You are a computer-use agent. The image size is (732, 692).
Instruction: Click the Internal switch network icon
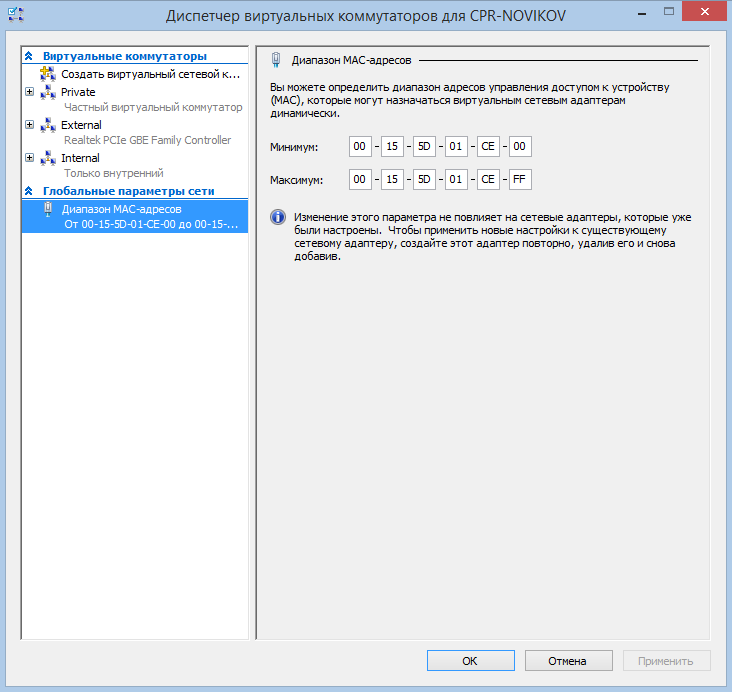point(48,158)
